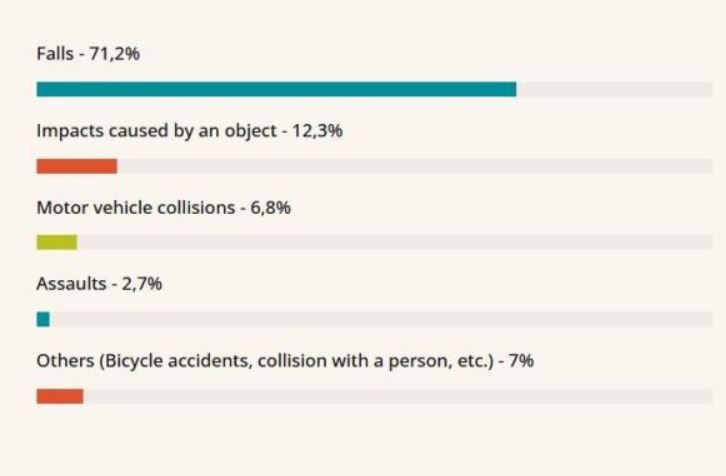This screenshot has width=726, height=476.
Task: Click the small teal Assaults bar
Action: 43,319
